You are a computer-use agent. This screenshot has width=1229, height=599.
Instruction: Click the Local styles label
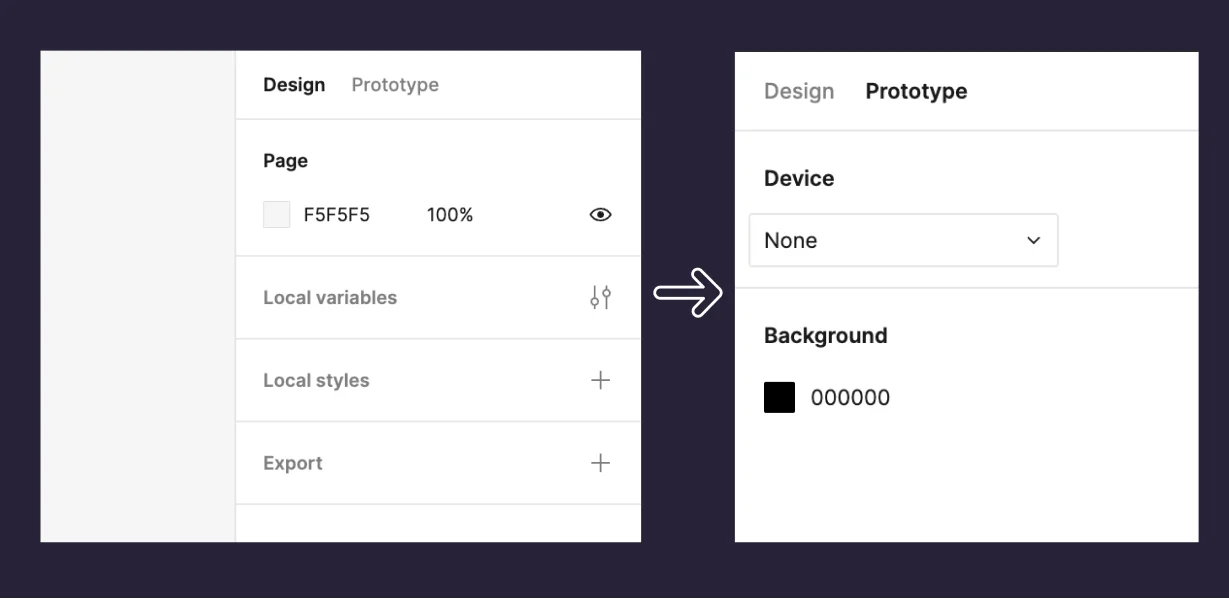316,380
